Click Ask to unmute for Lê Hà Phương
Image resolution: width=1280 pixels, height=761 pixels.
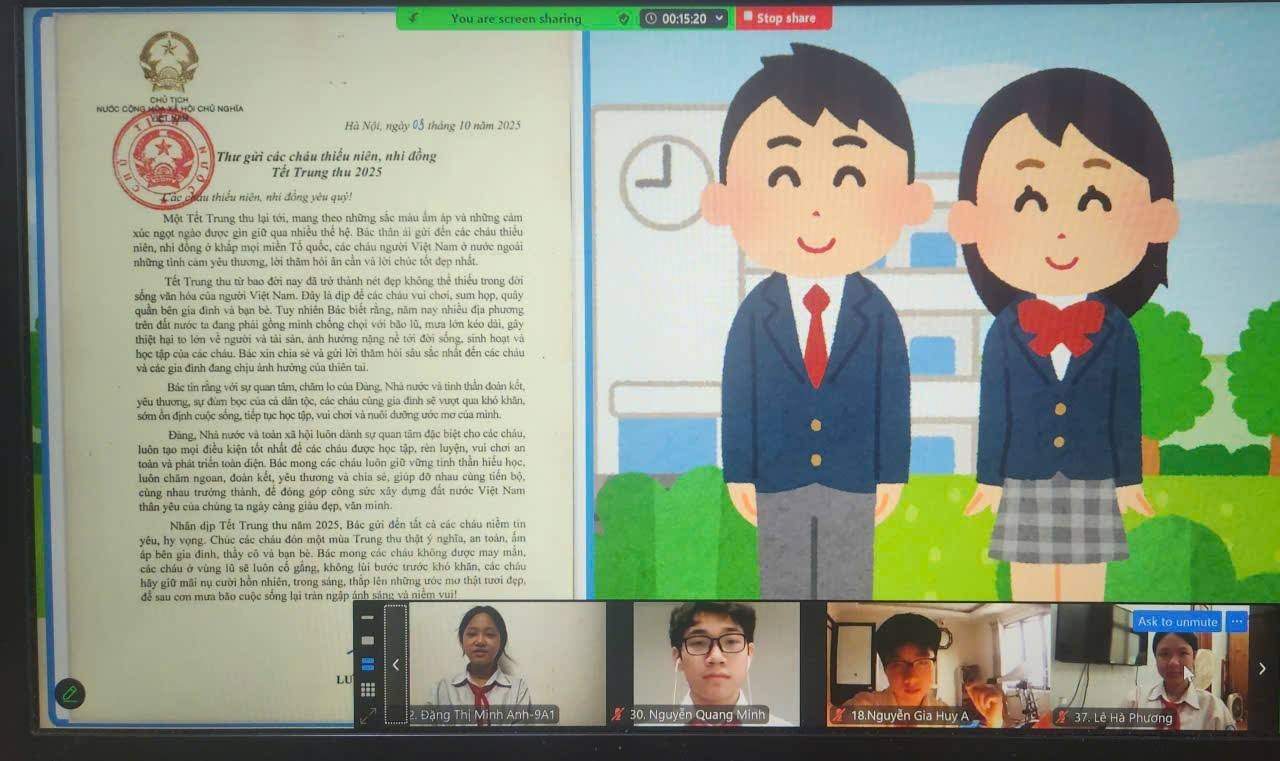tap(1177, 621)
